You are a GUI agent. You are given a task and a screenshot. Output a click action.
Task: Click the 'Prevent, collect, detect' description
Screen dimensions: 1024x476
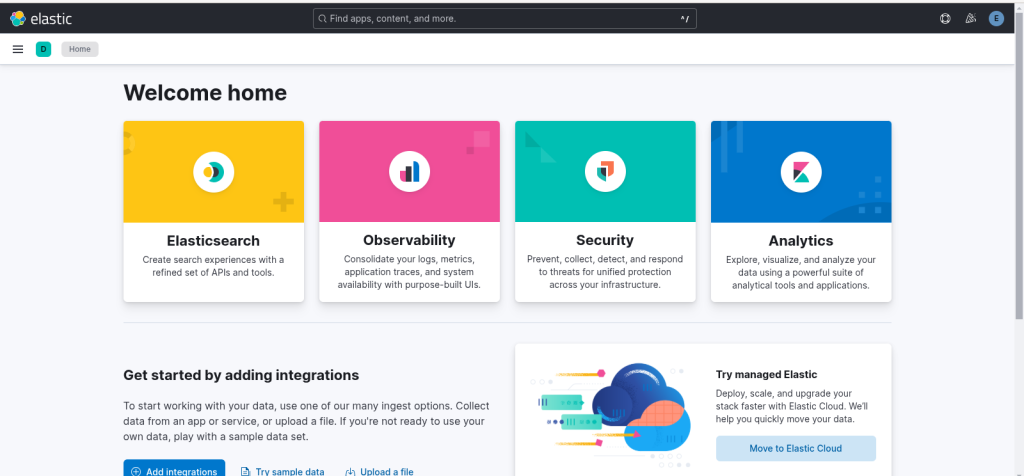[x=605, y=272]
